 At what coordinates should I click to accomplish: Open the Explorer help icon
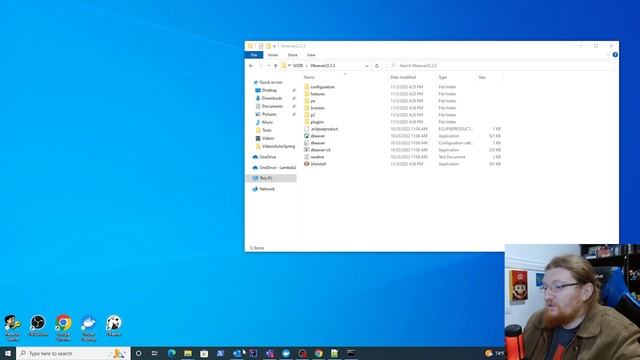(615, 55)
